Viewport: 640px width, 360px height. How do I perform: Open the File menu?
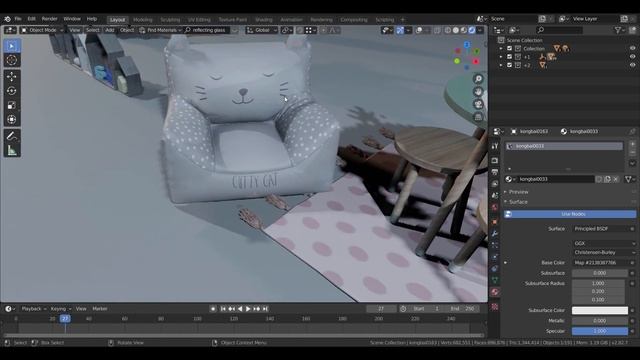(18, 19)
